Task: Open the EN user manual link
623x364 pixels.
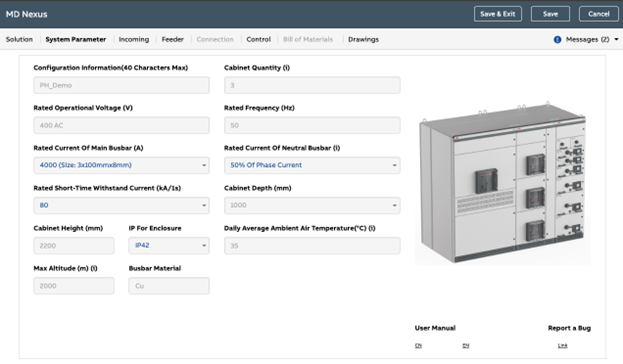Action: coord(466,346)
